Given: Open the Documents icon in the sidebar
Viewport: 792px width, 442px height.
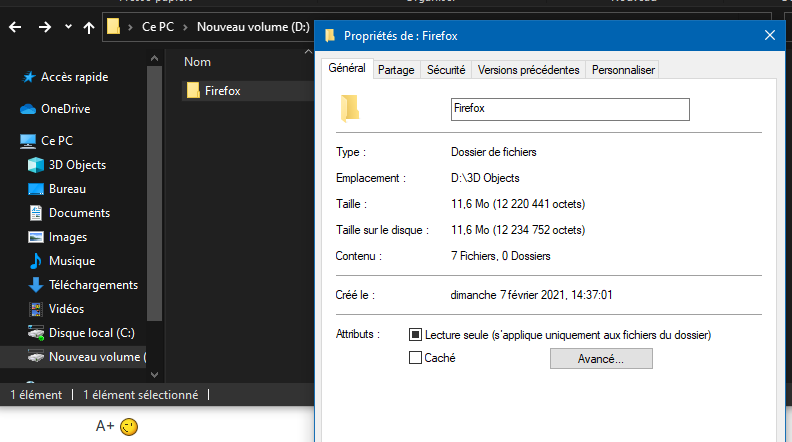Looking at the screenshot, I should point(36,213).
